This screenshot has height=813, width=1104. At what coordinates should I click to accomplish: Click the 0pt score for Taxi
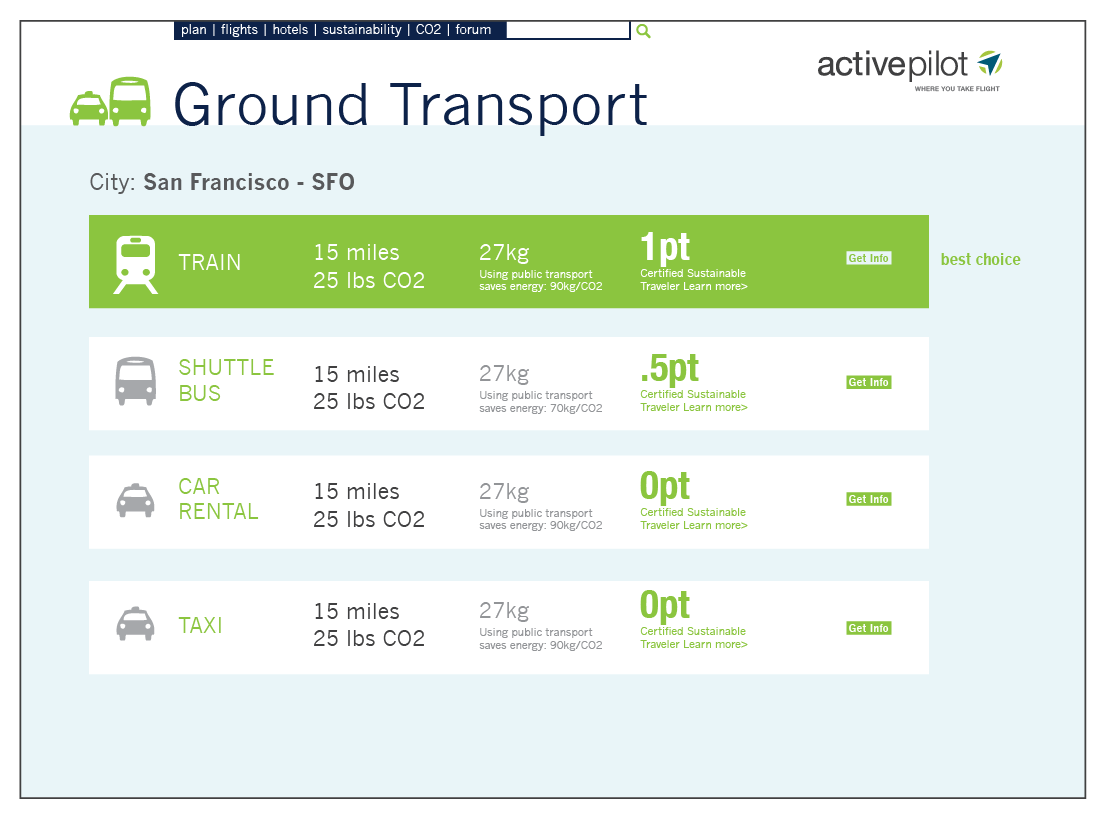(665, 606)
